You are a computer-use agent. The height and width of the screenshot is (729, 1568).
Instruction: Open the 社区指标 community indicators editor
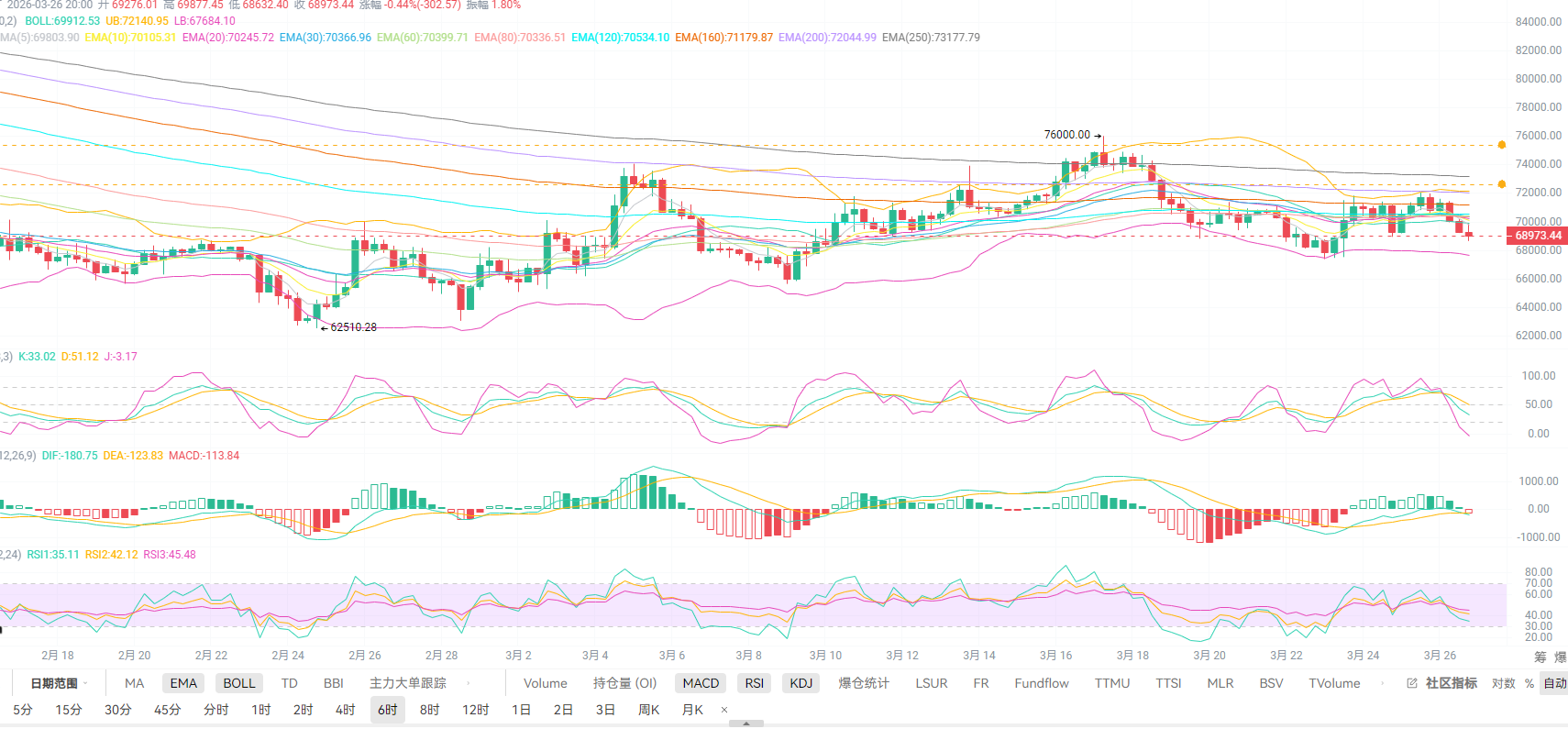click(x=1442, y=683)
